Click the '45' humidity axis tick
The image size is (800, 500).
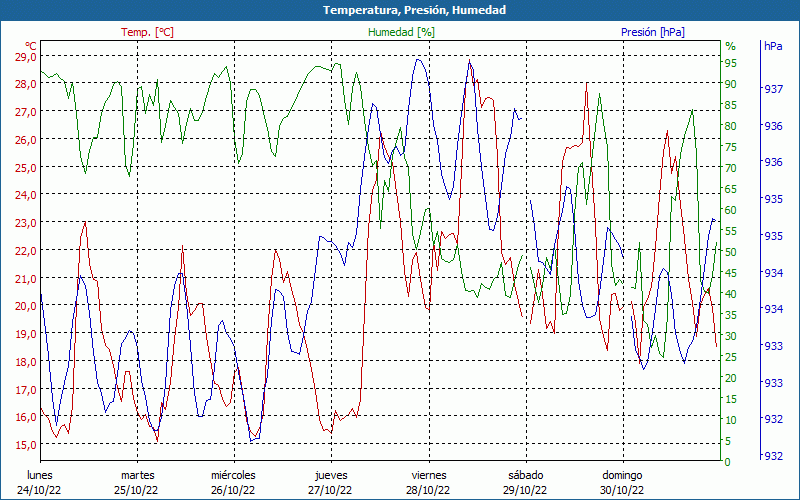click(x=731, y=273)
